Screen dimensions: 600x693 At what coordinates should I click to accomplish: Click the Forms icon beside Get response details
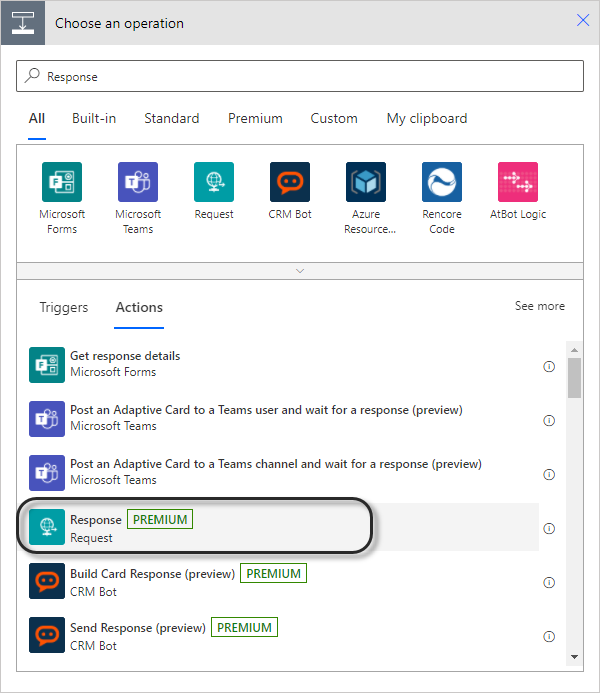coord(47,365)
